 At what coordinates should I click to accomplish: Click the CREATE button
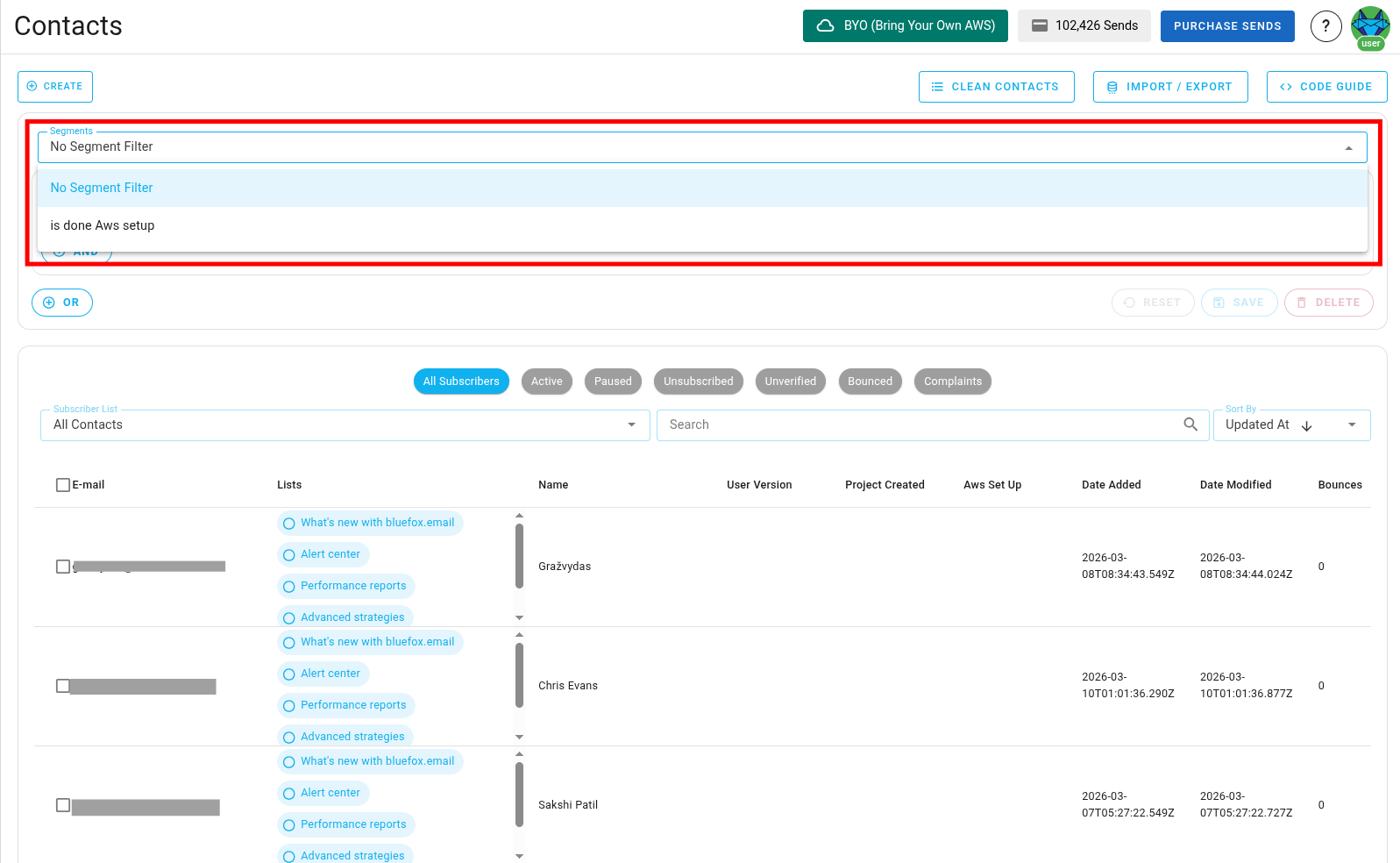[x=55, y=87]
